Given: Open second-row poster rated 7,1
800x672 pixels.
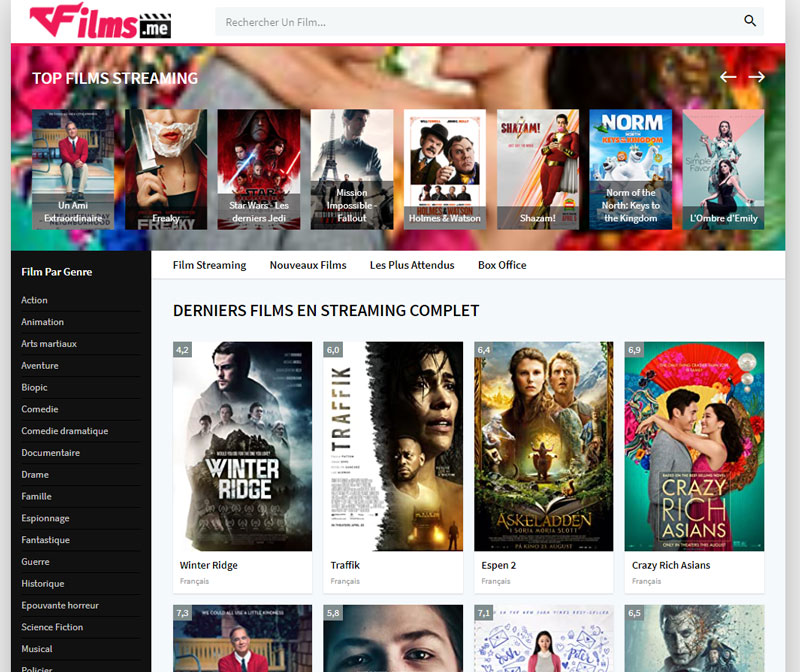Looking at the screenshot, I should coord(544,638).
